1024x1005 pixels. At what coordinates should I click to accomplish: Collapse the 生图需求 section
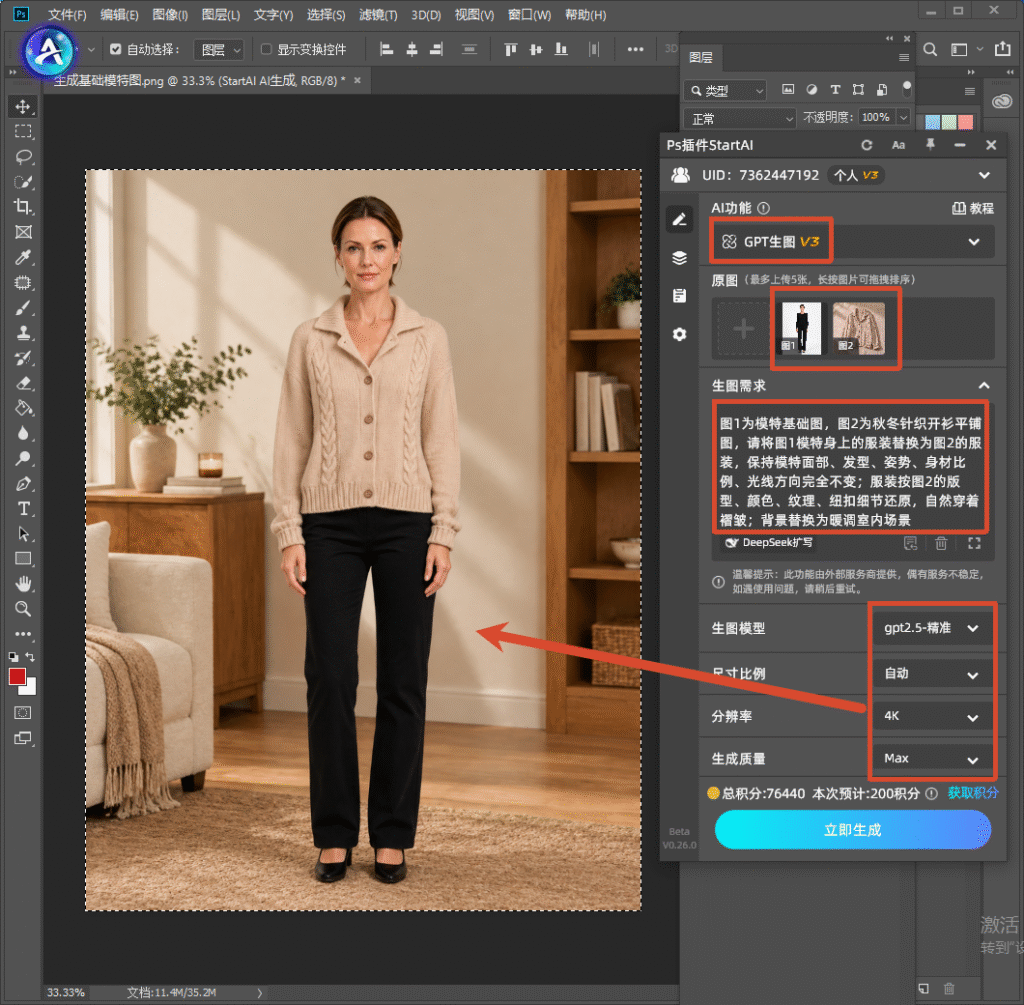(x=984, y=386)
